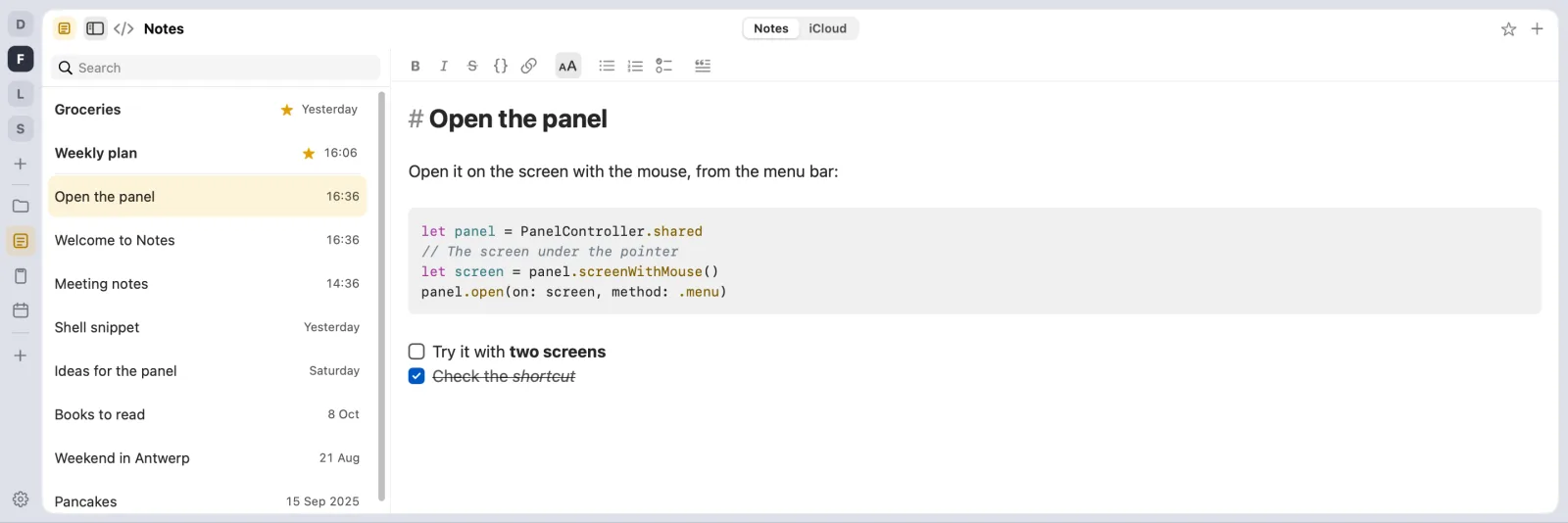
Task: Insert a code block with braces icon
Action: 501,66
